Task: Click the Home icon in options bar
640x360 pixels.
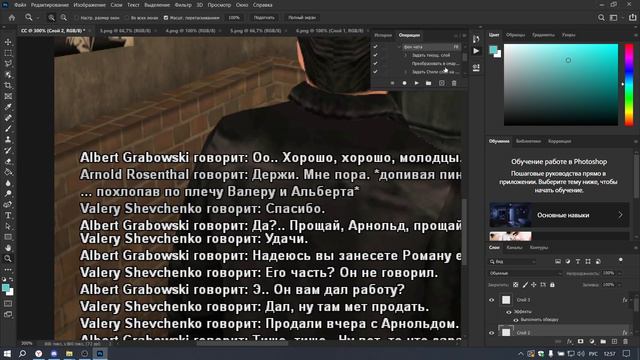Action: coord(12,18)
